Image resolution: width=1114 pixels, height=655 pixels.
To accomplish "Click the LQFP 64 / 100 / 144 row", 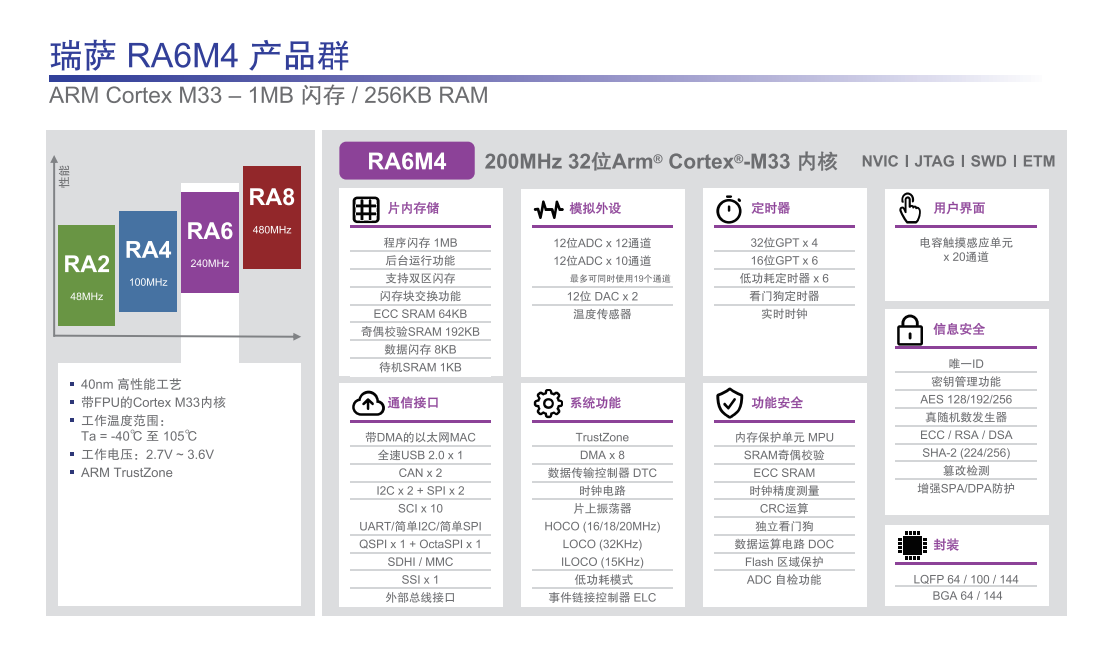I will point(966,579).
